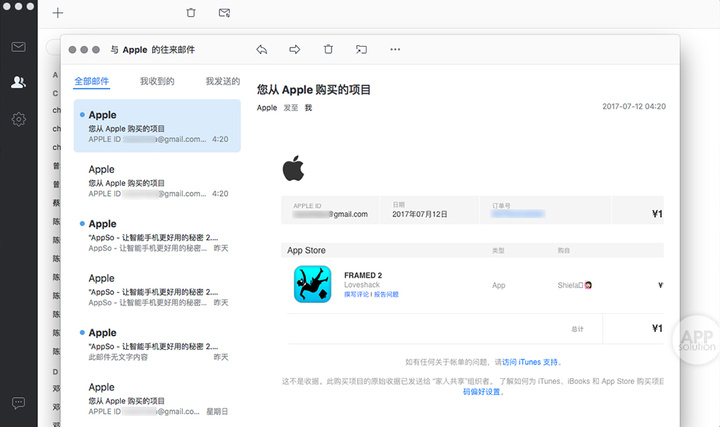This screenshot has height=427, width=720.
Task: Click the 总计 total label
Action: click(577, 329)
